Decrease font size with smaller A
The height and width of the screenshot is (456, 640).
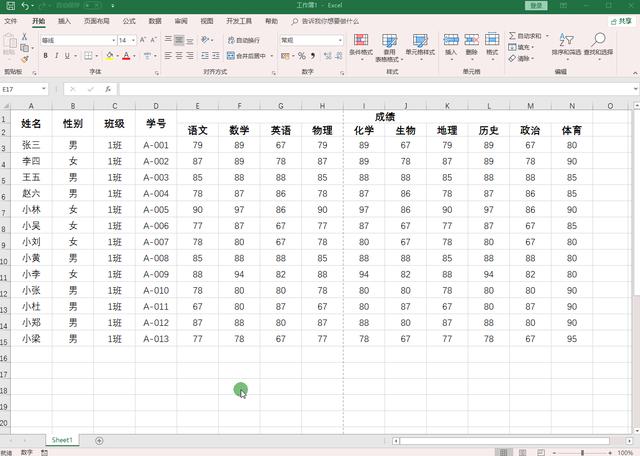153,40
